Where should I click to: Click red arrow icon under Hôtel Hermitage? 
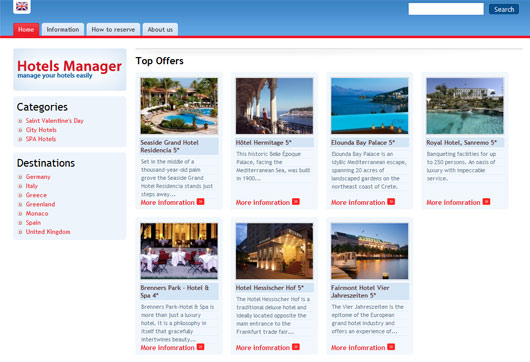click(296, 202)
